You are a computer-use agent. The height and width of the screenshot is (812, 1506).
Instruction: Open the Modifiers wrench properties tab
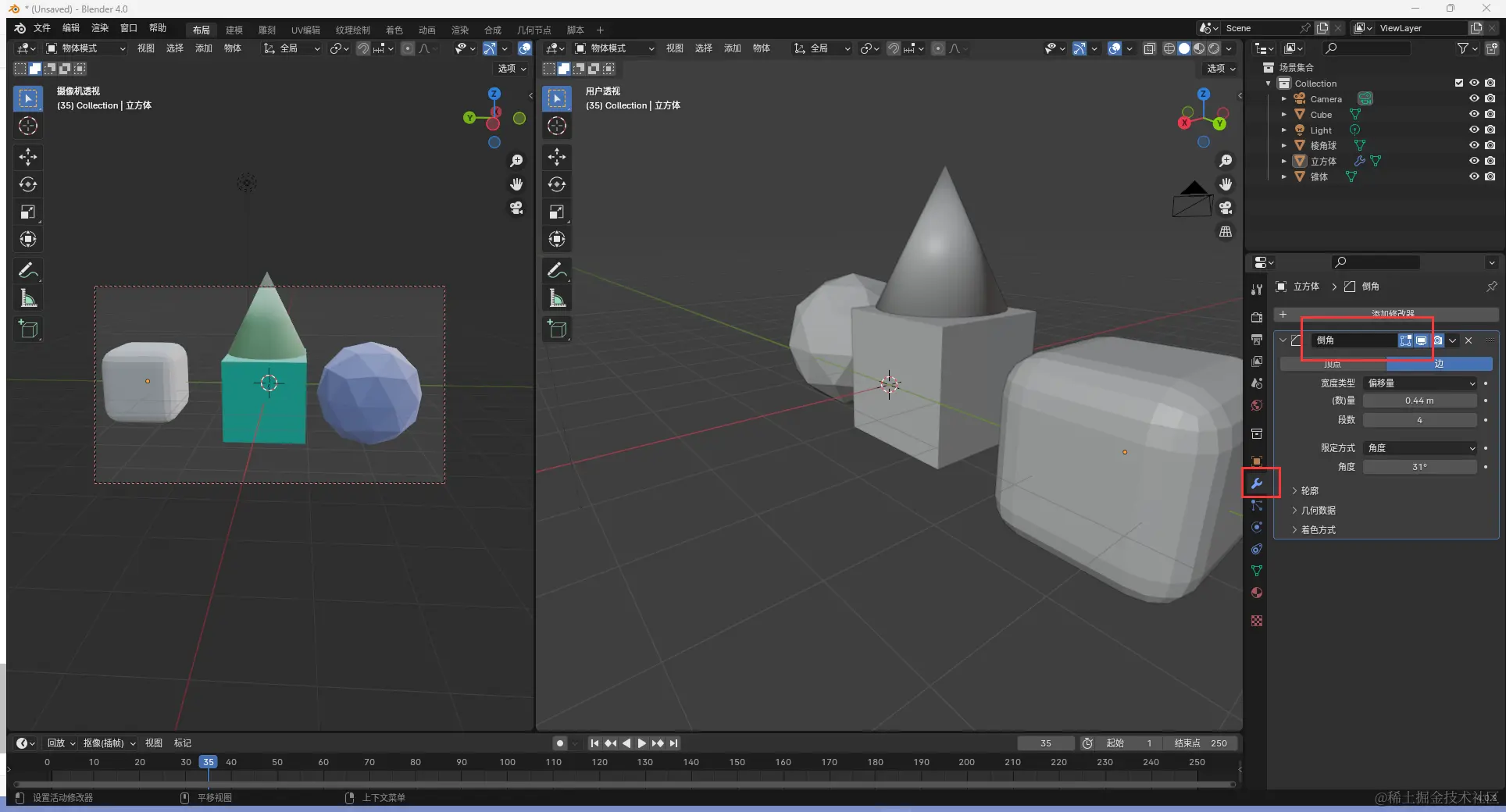(x=1257, y=483)
